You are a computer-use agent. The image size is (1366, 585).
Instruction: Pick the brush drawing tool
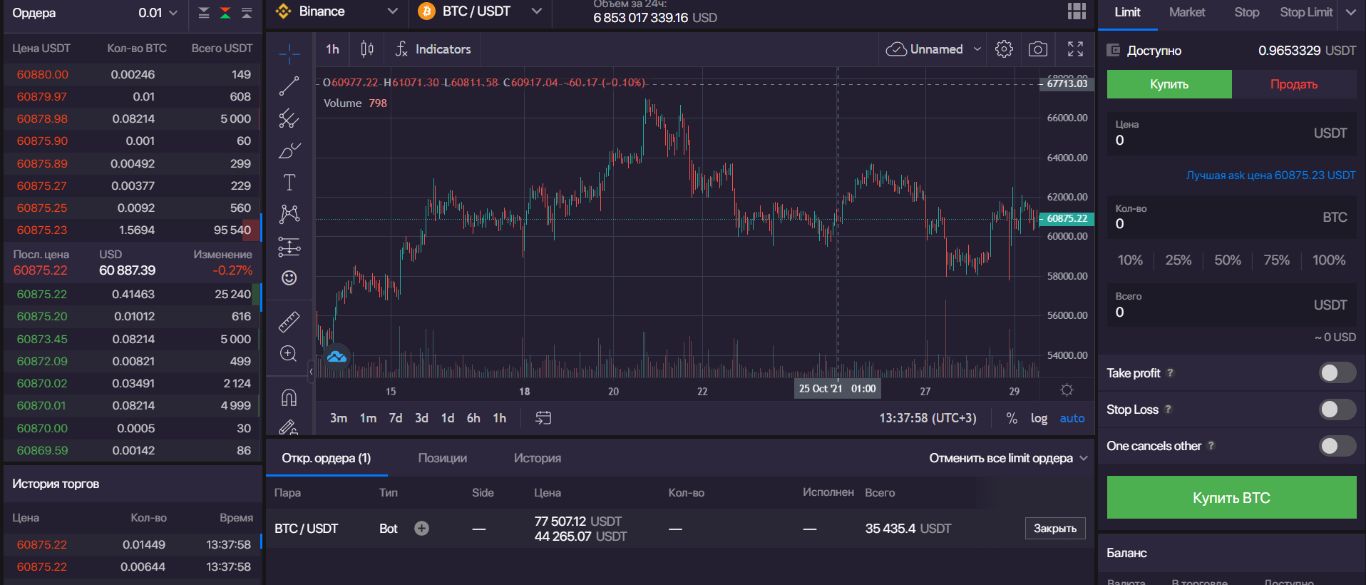(289, 151)
